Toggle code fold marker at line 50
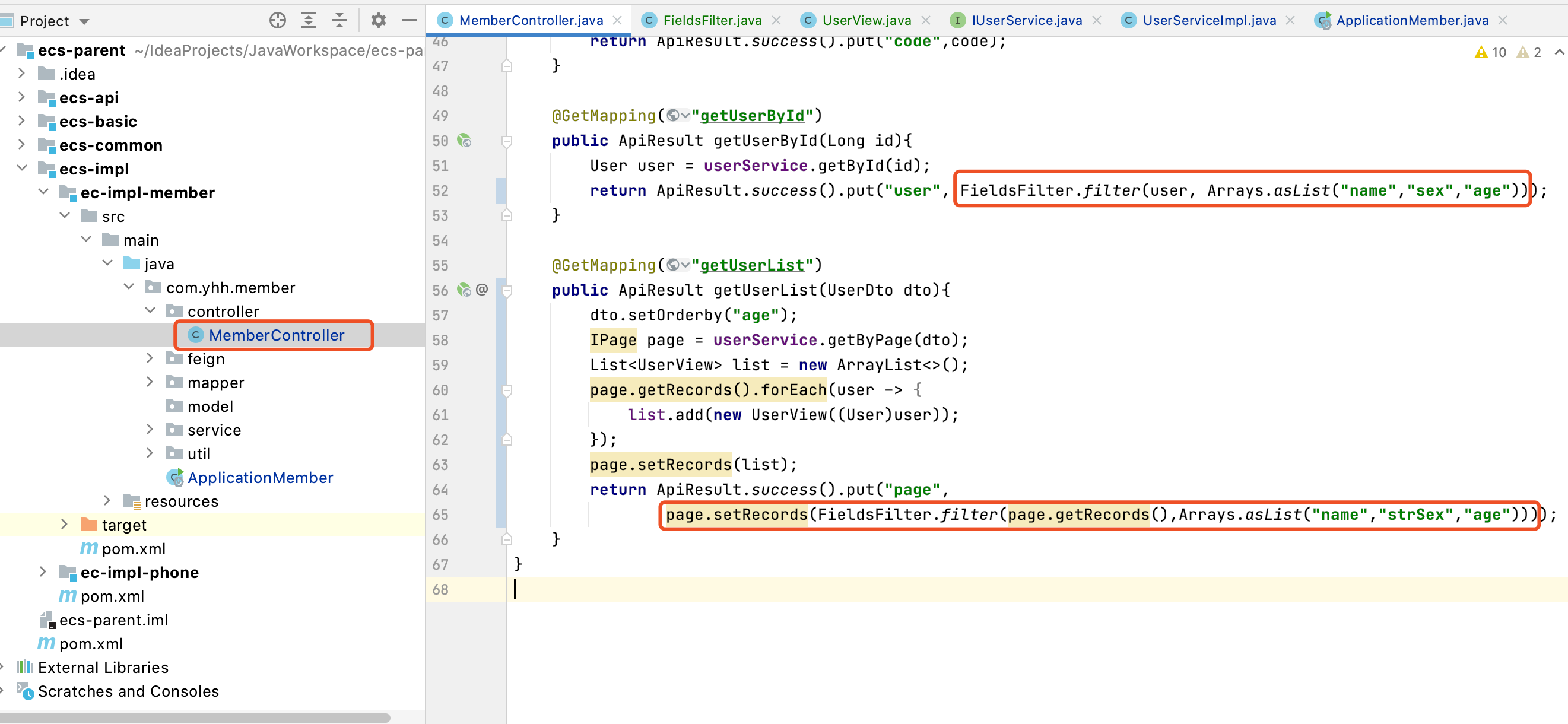The height and width of the screenshot is (724, 1568). click(506, 141)
